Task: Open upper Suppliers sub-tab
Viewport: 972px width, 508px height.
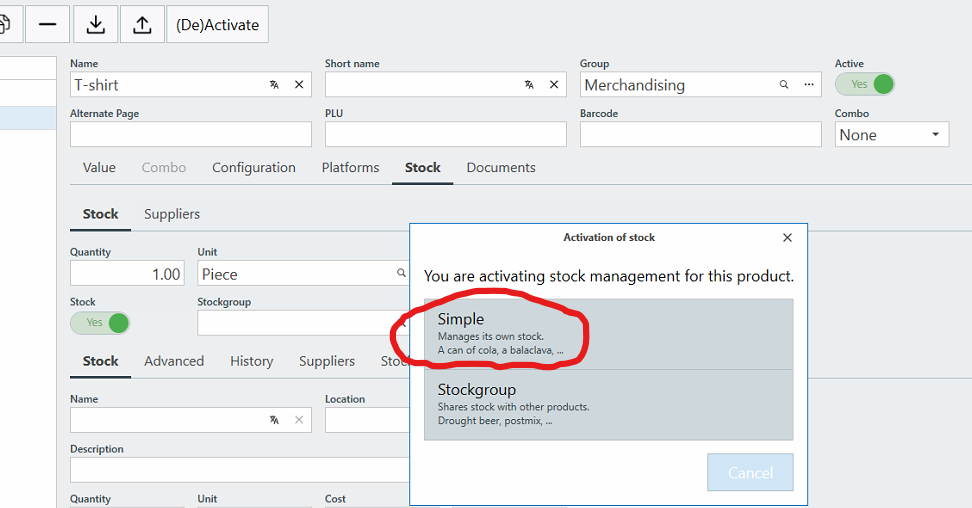Action: 172,215
